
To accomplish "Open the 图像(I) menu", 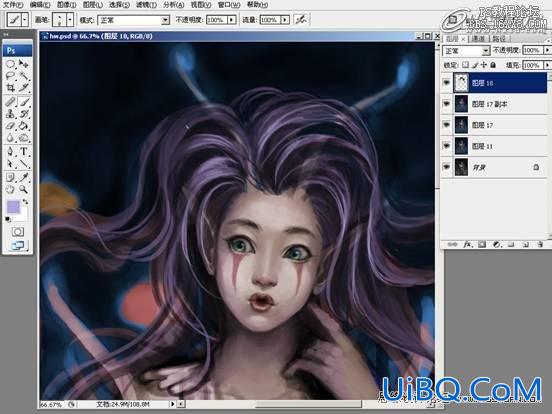I will 67,5.
